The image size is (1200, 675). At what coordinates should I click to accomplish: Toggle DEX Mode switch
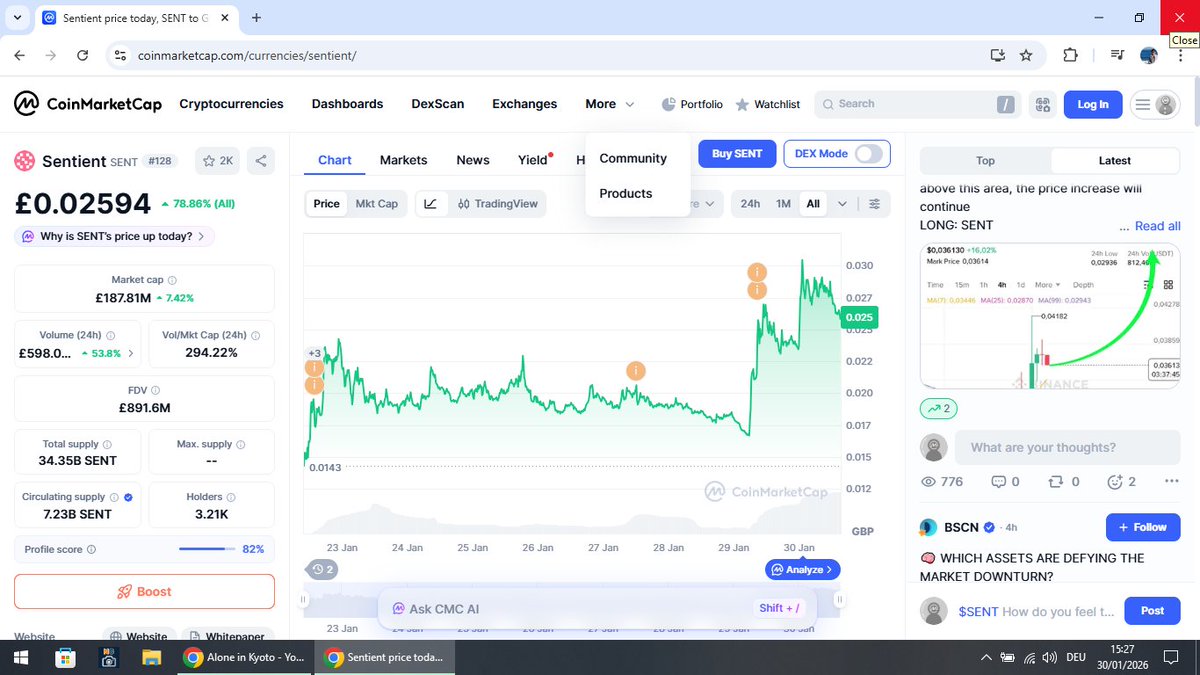(x=869, y=154)
